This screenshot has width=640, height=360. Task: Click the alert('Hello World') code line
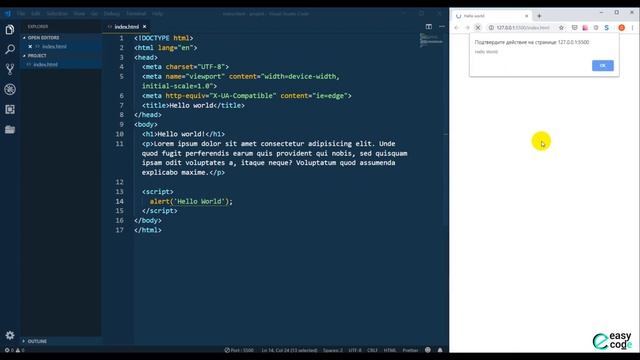point(191,201)
